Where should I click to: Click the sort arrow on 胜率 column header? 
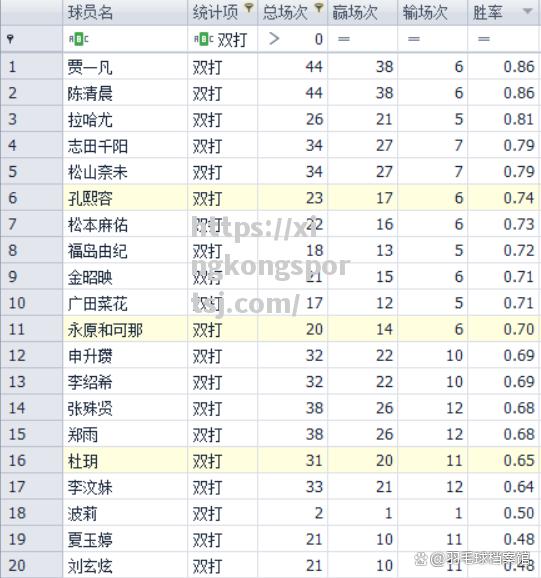[x=527, y=11]
